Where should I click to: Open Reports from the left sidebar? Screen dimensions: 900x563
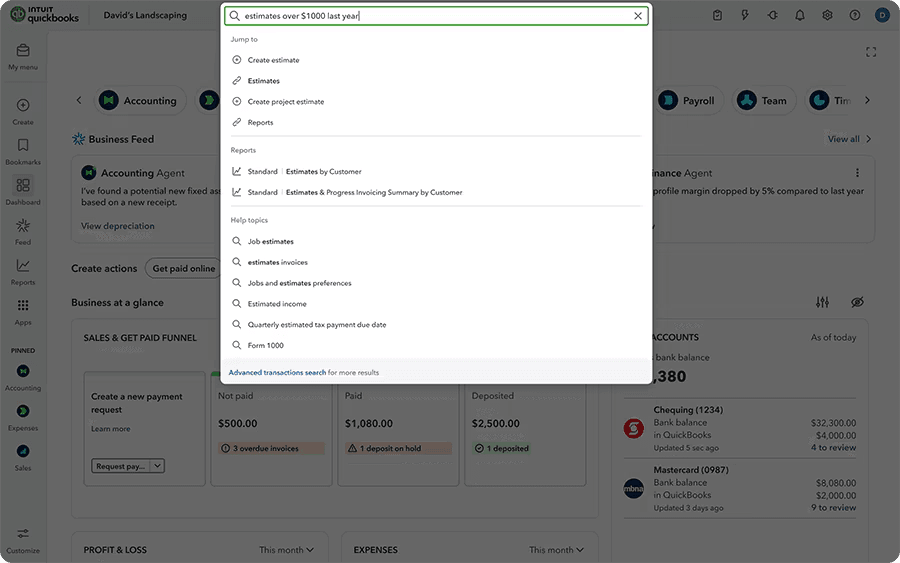pyautogui.click(x=23, y=266)
